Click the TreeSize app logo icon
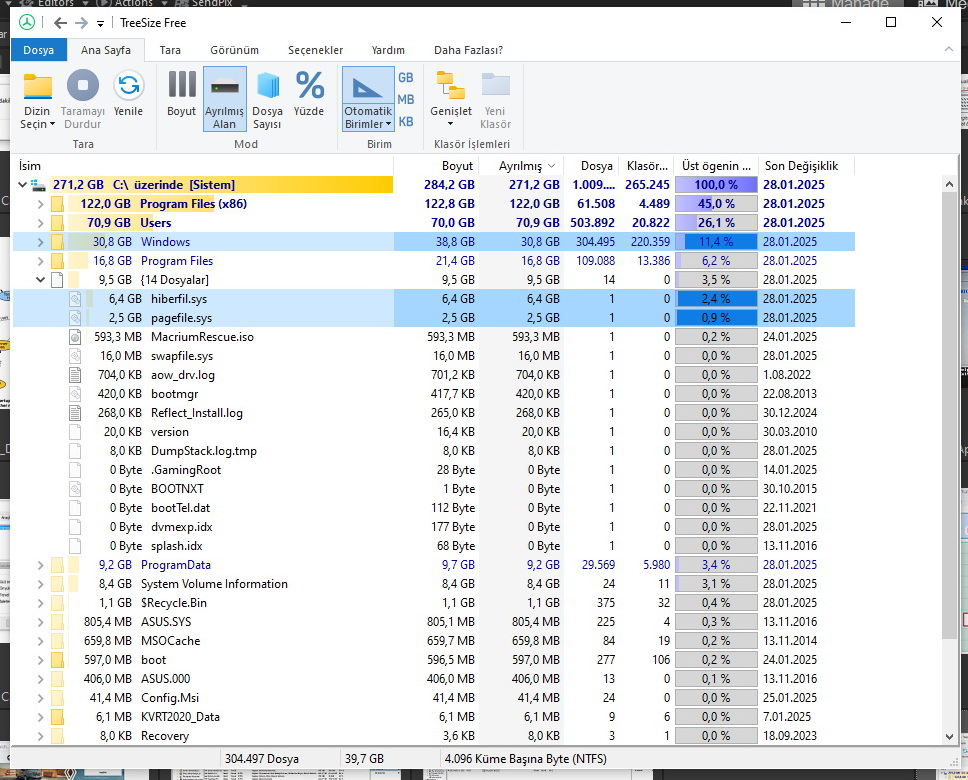The width and height of the screenshot is (968, 780). pyautogui.click(x=27, y=23)
